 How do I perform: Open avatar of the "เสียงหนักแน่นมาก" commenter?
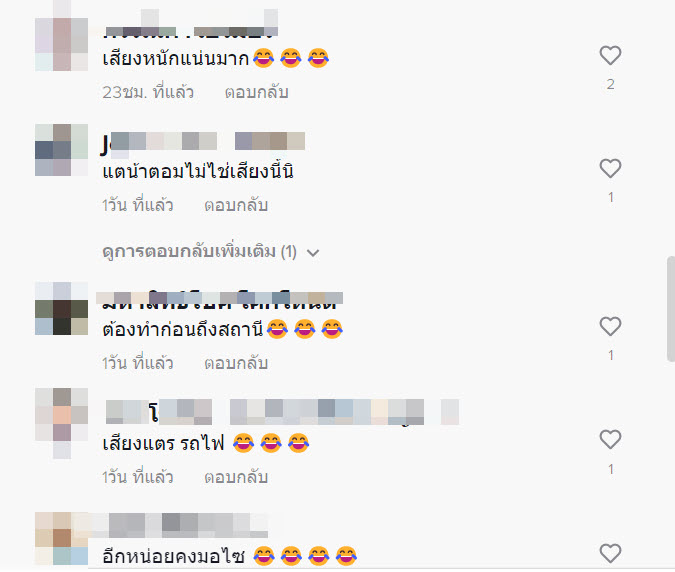tap(62, 44)
